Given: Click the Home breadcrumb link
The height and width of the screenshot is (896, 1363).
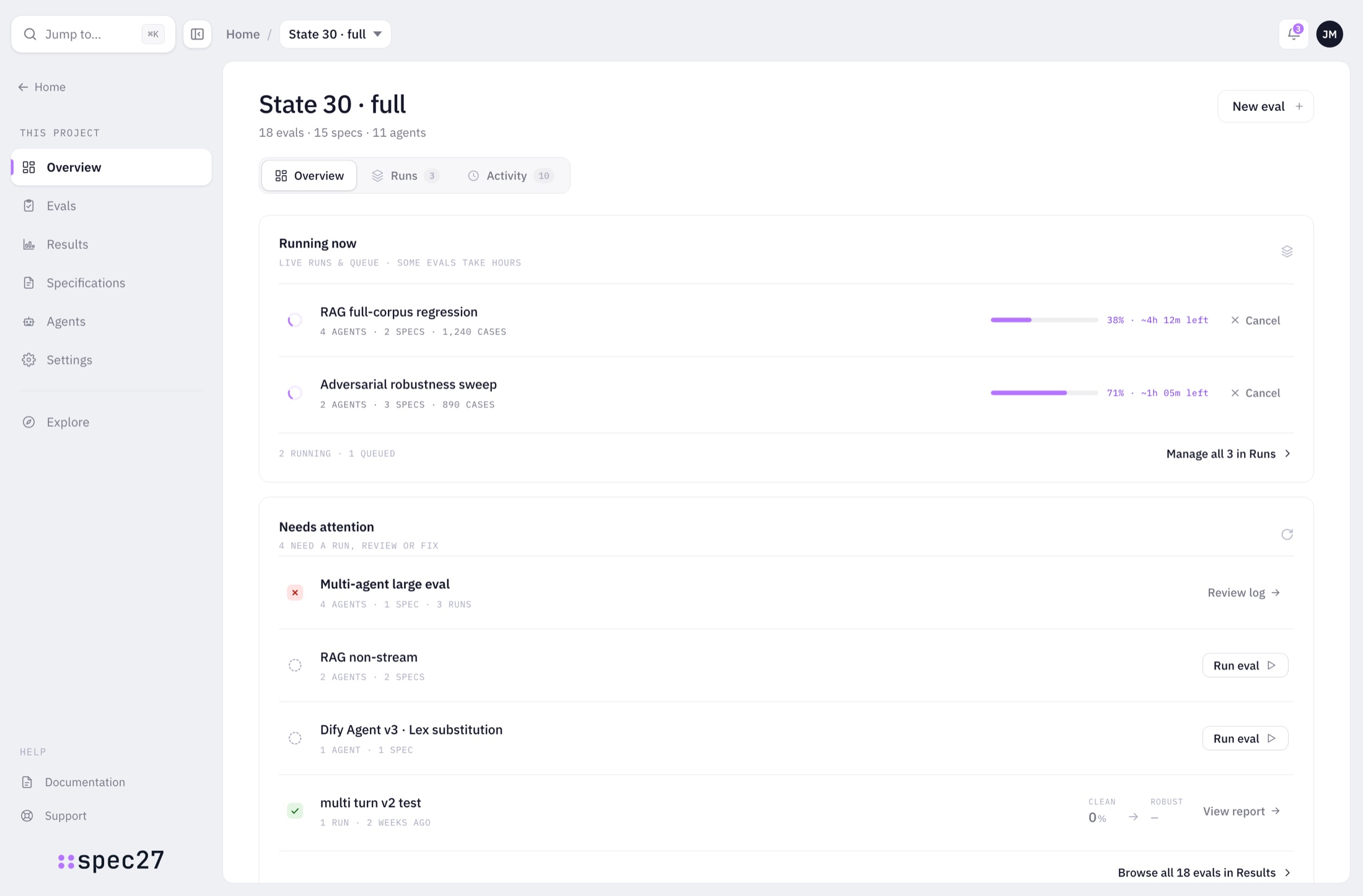Looking at the screenshot, I should pyautogui.click(x=243, y=34).
